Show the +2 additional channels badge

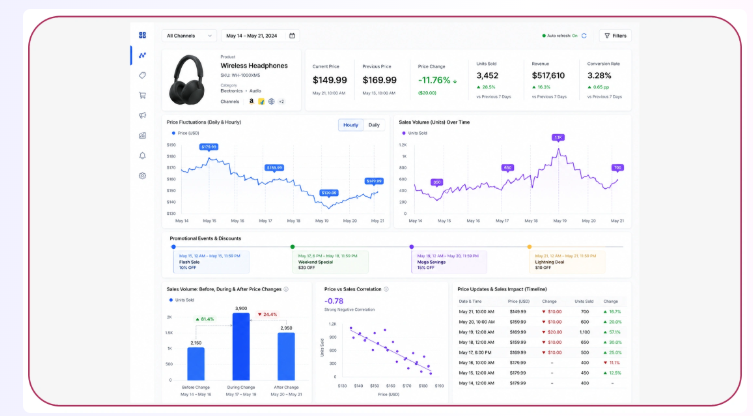[281, 101]
